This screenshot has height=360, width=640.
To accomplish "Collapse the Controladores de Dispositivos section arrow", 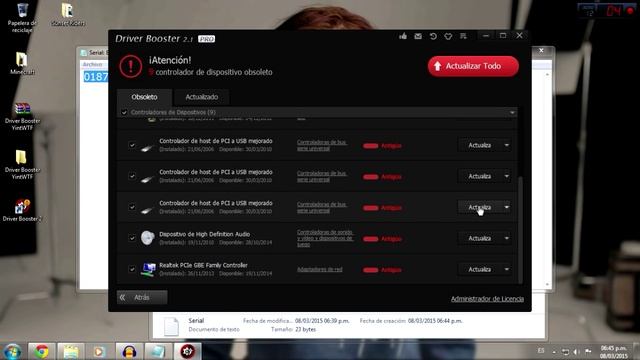I will click(x=512, y=112).
